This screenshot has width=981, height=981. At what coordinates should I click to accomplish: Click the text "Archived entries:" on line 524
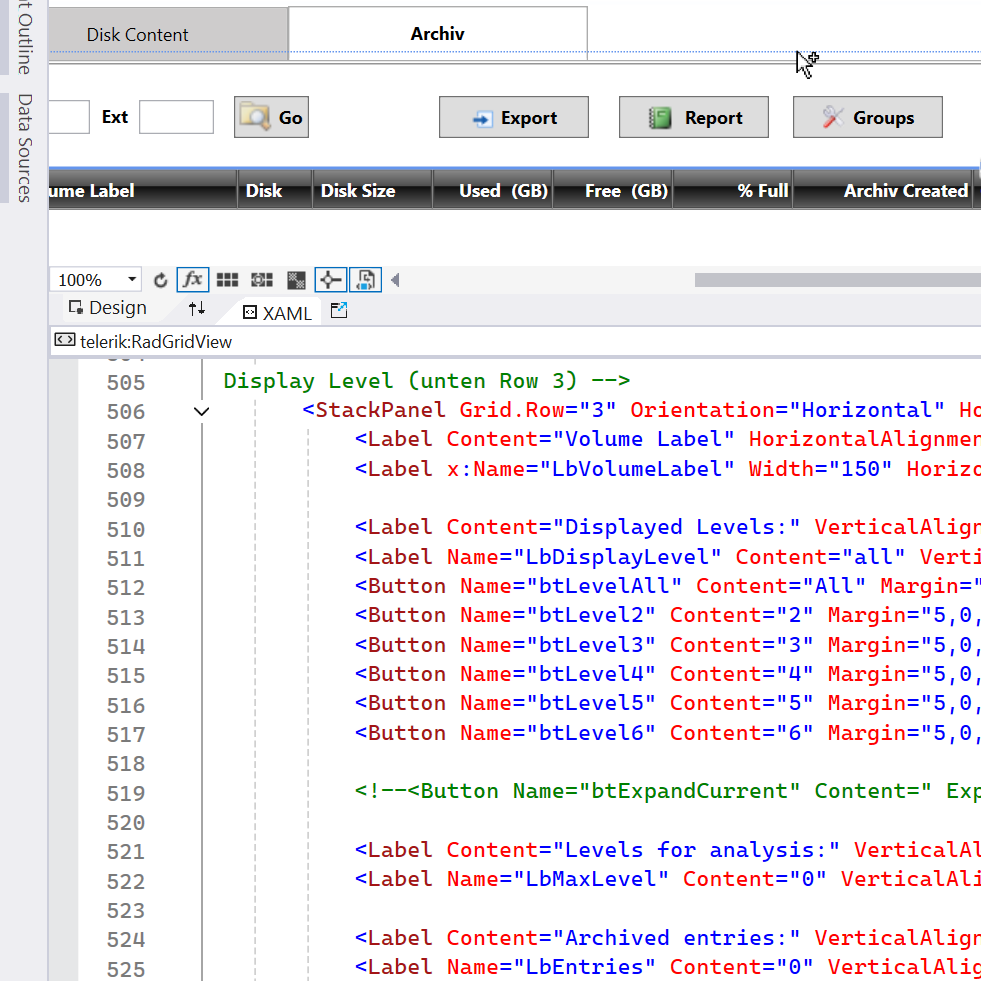pyautogui.click(x=675, y=938)
